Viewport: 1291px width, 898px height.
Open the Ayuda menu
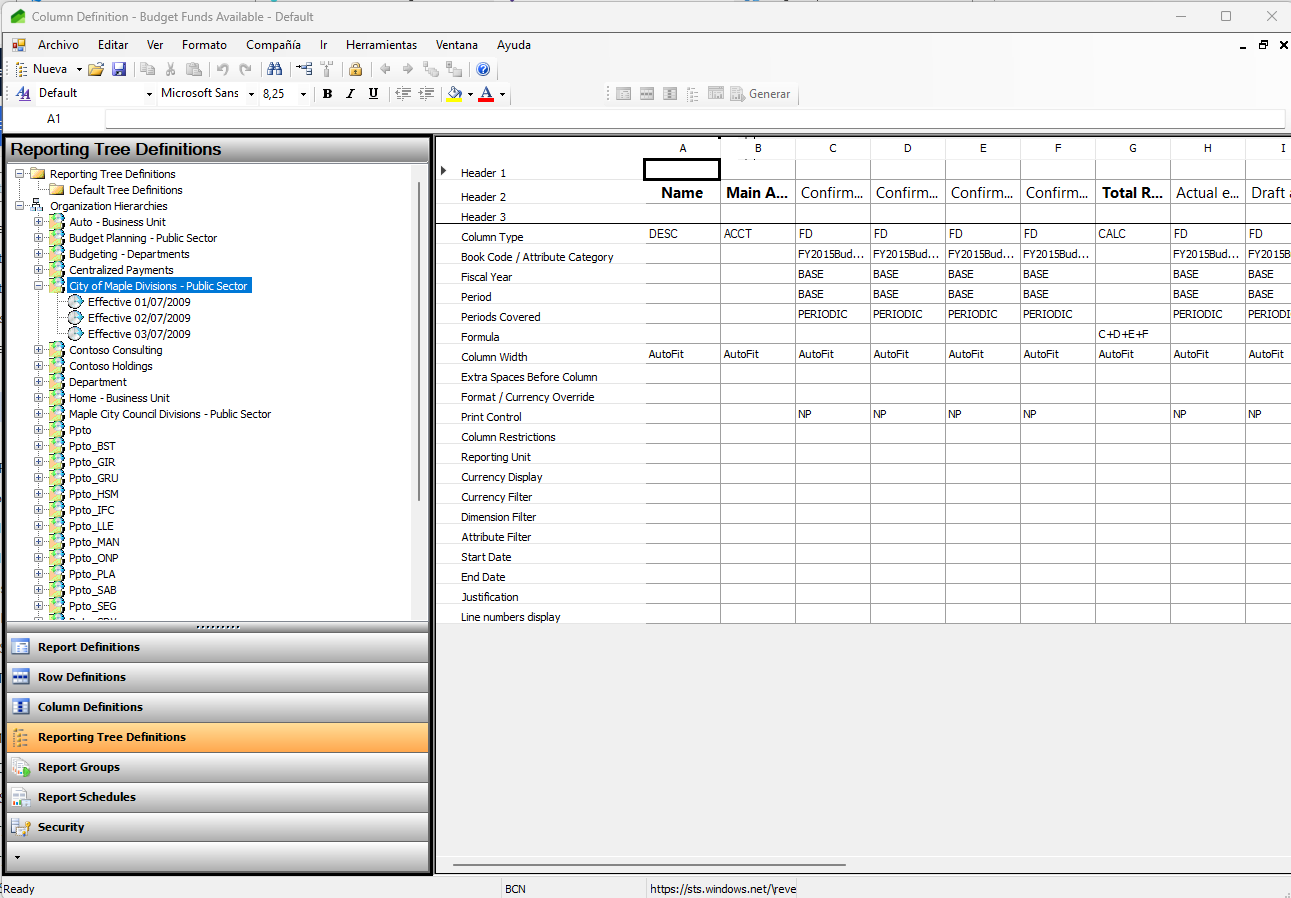pyautogui.click(x=514, y=45)
